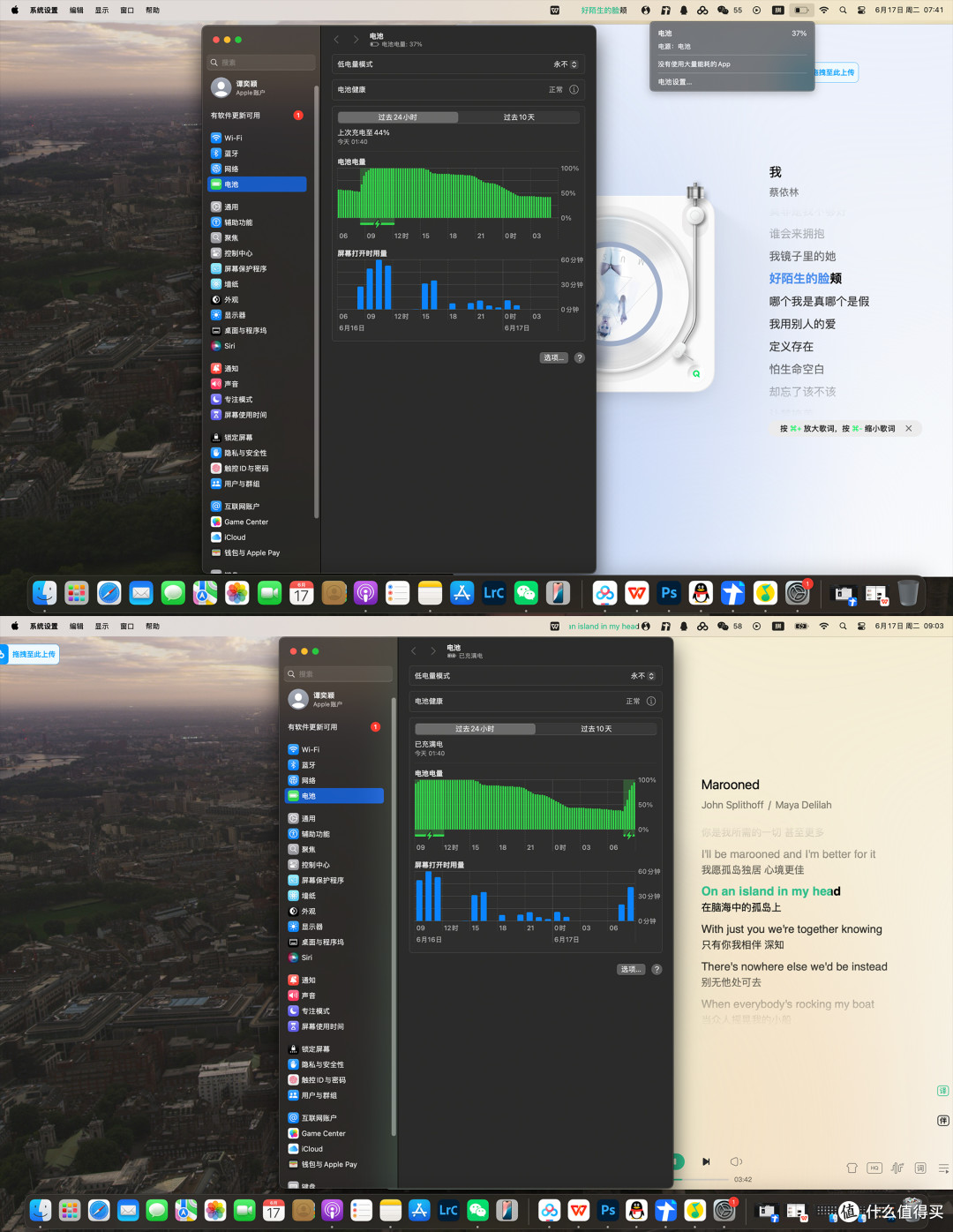Open the 窗口 menu in the 09:03 menu bar

point(127,626)
